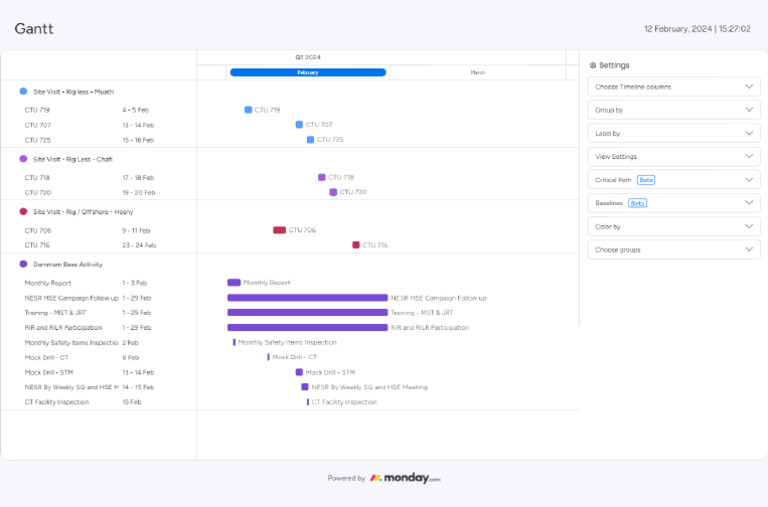Select NESR By Weekly SQ and HSE Meeting bar

tap(305, 387)
